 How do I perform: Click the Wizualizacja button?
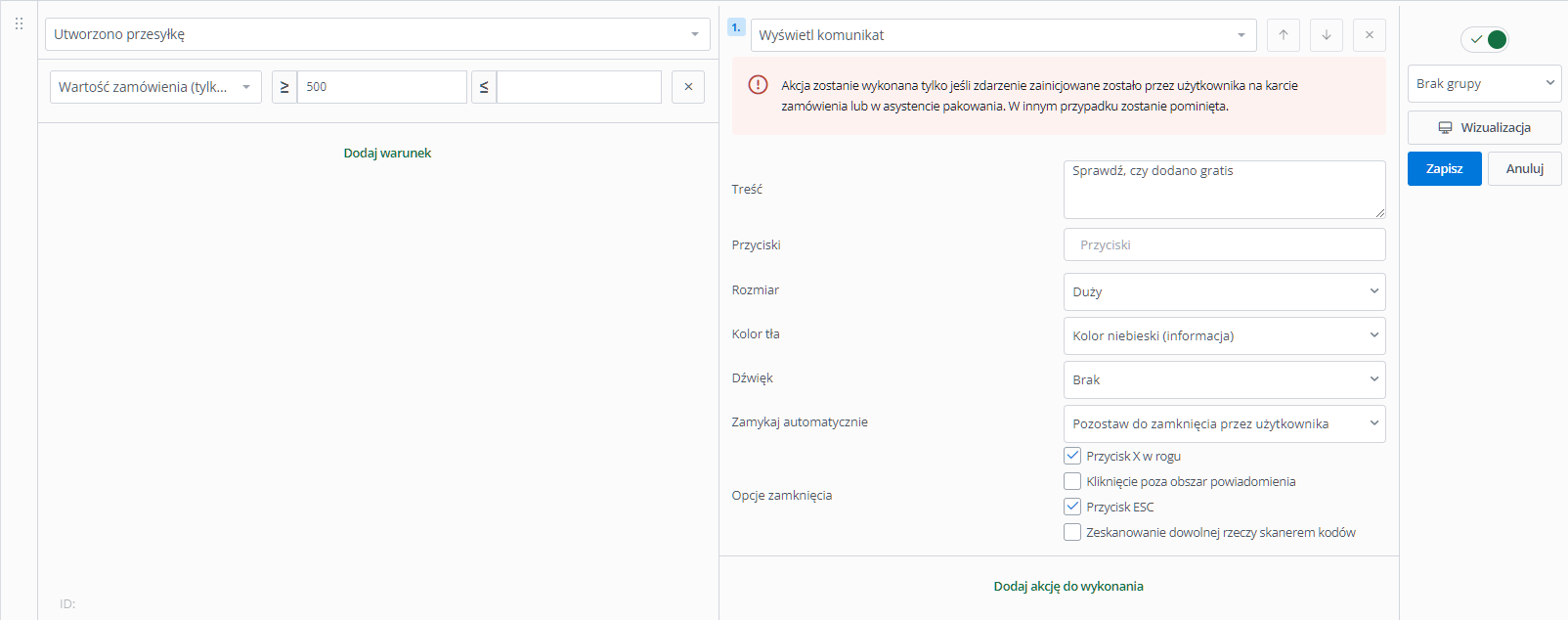[1485, 127]
